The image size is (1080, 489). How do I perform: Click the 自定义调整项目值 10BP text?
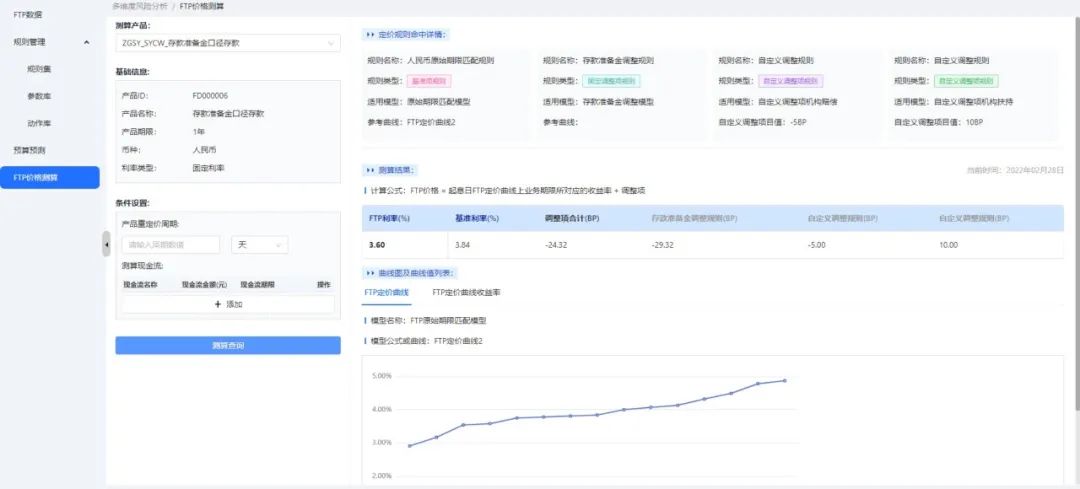coord(938,122)
